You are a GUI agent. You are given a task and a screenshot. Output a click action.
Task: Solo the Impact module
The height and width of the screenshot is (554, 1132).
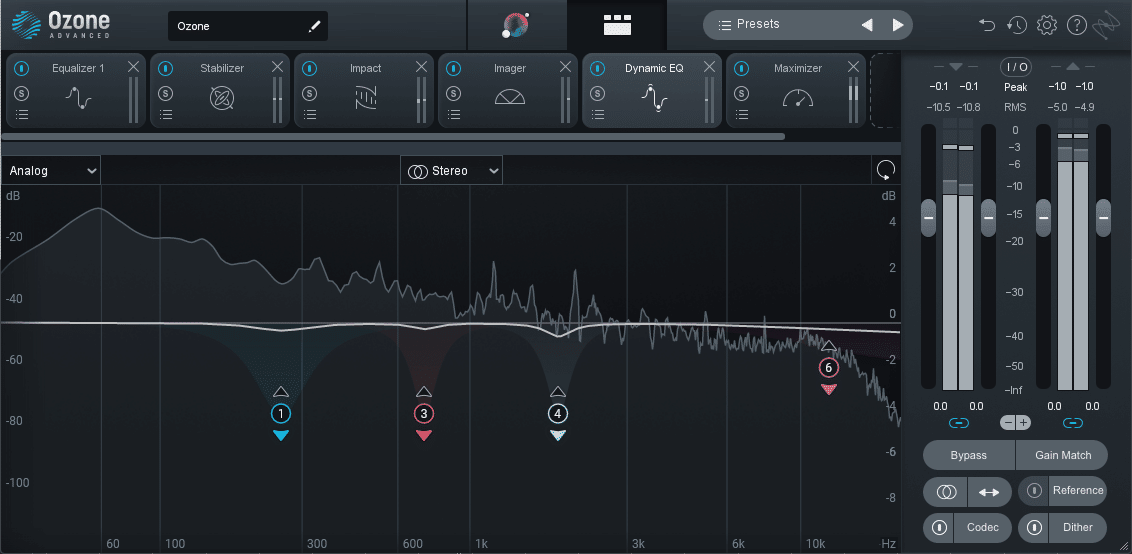pos(309,93)
